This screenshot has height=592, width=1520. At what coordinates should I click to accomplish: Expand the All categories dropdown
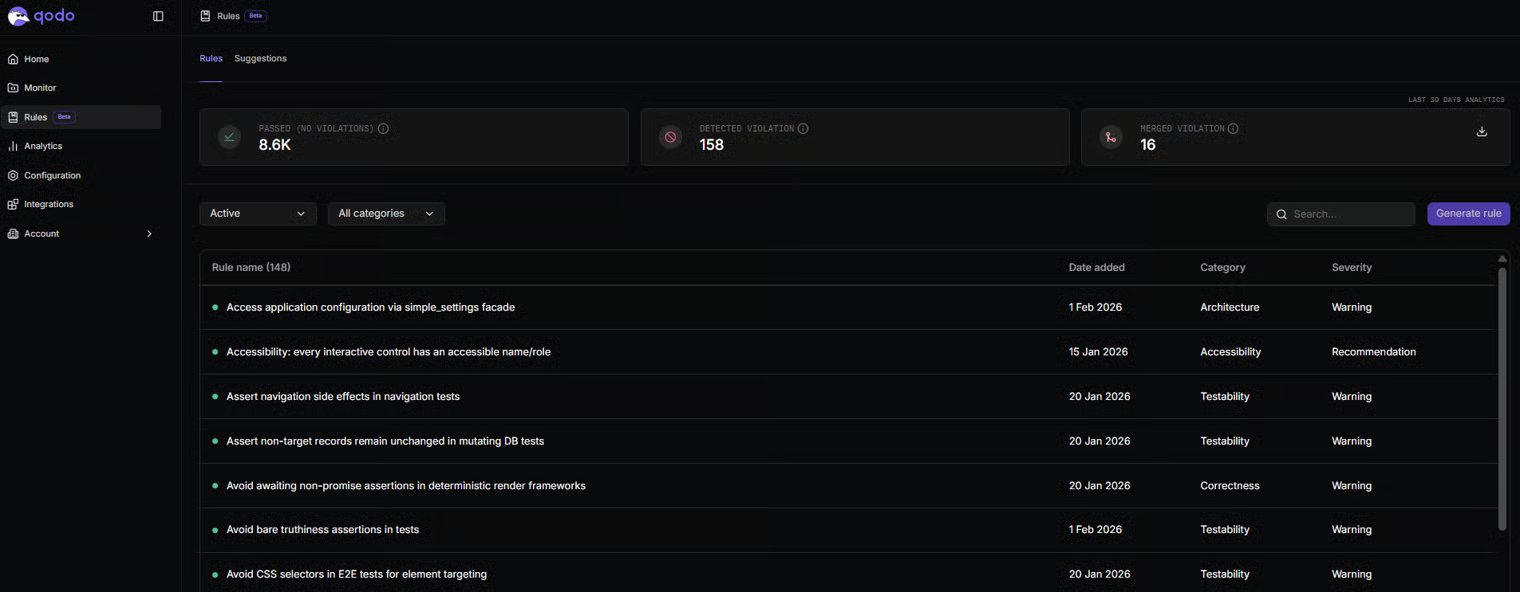point(386,213)
